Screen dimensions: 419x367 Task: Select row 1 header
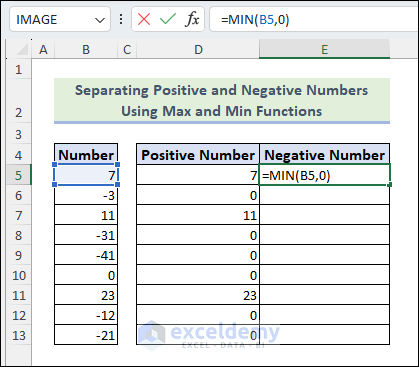18,69
